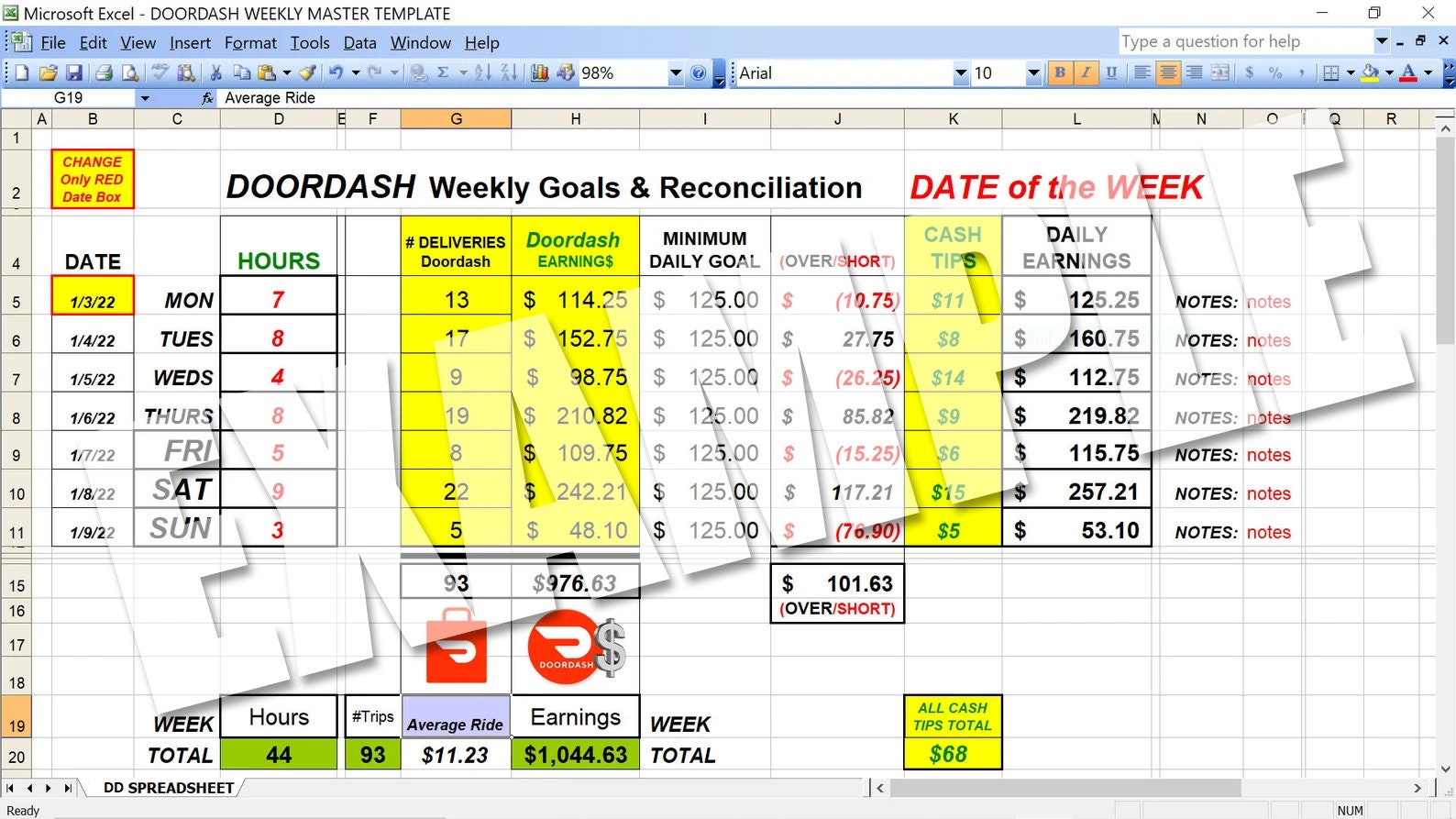Open the File menu
1456x819 pixels.
[53, 42]
